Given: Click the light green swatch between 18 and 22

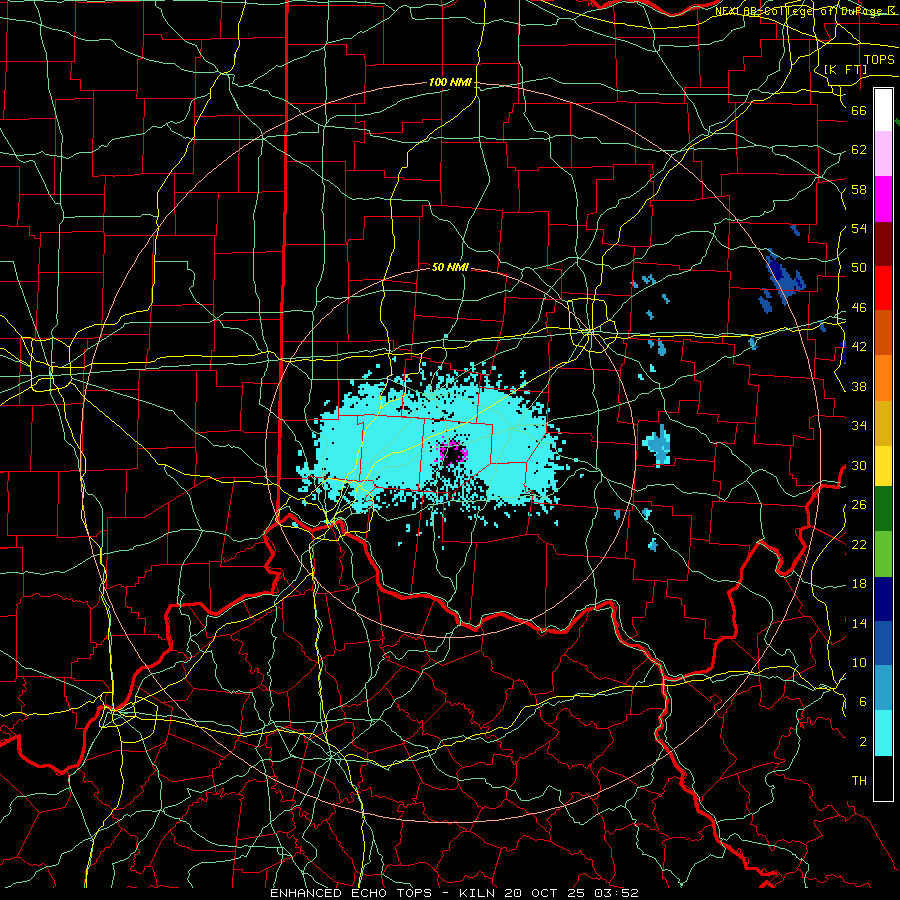Looking at the screenshot, I should pyautogui.click(x=883, y=554).
